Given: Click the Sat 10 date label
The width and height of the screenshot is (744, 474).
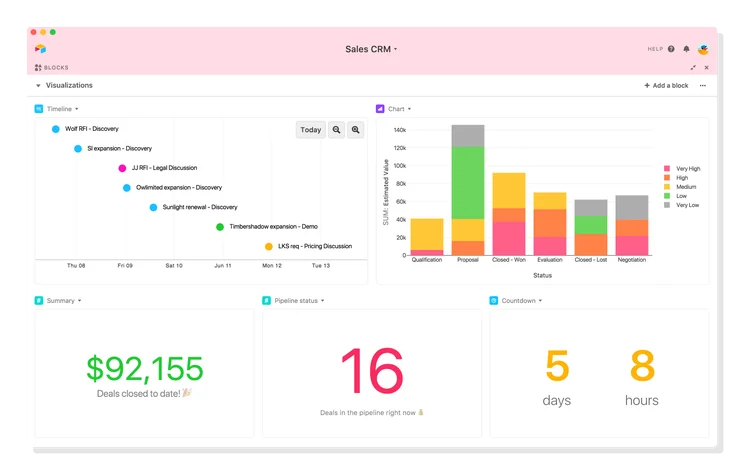Looking at the screenshot, I should coord(174,266).
